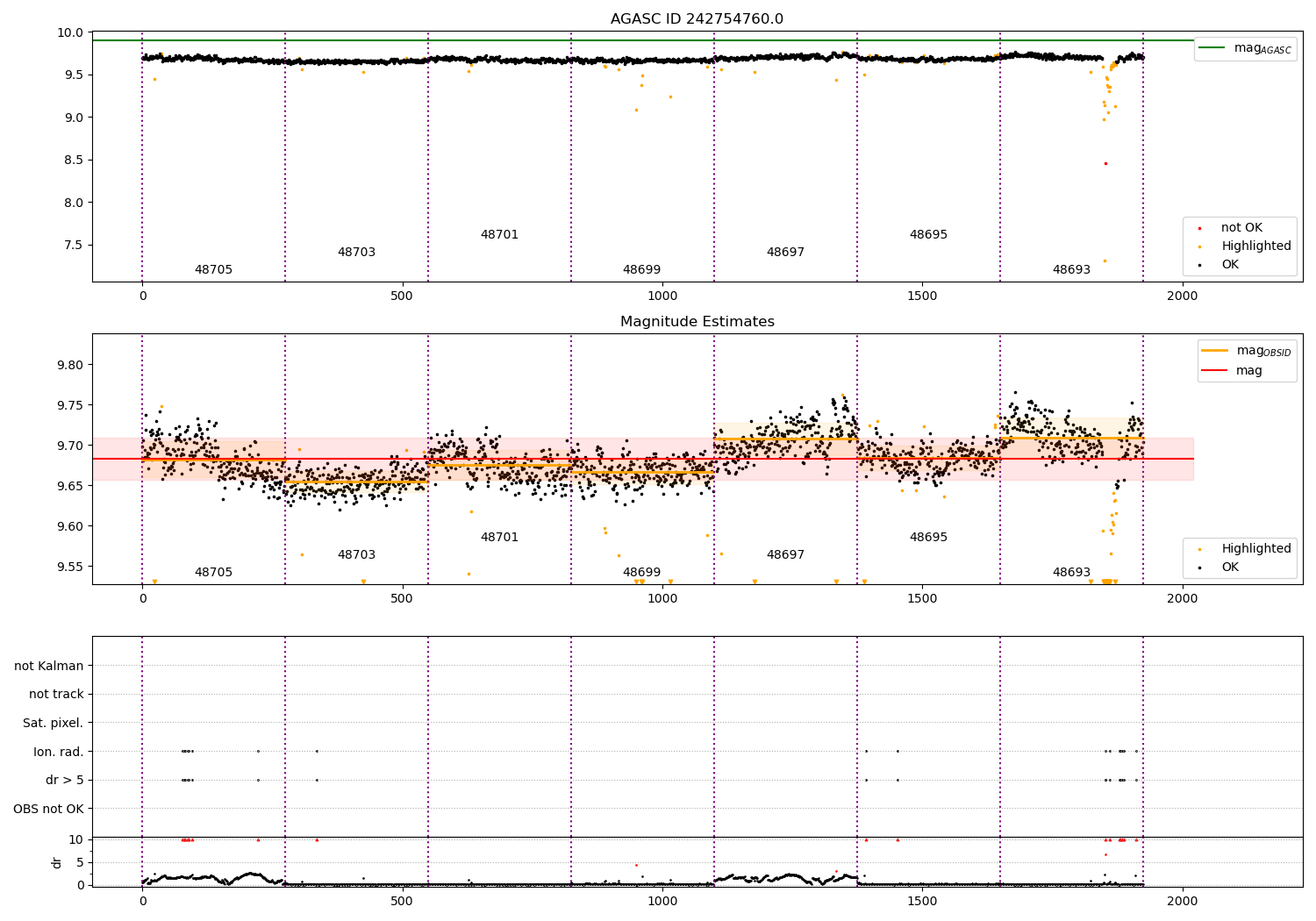Click the 9.80 y-axis tick label
The image size is (1316, 921).
tap(71, 366)
